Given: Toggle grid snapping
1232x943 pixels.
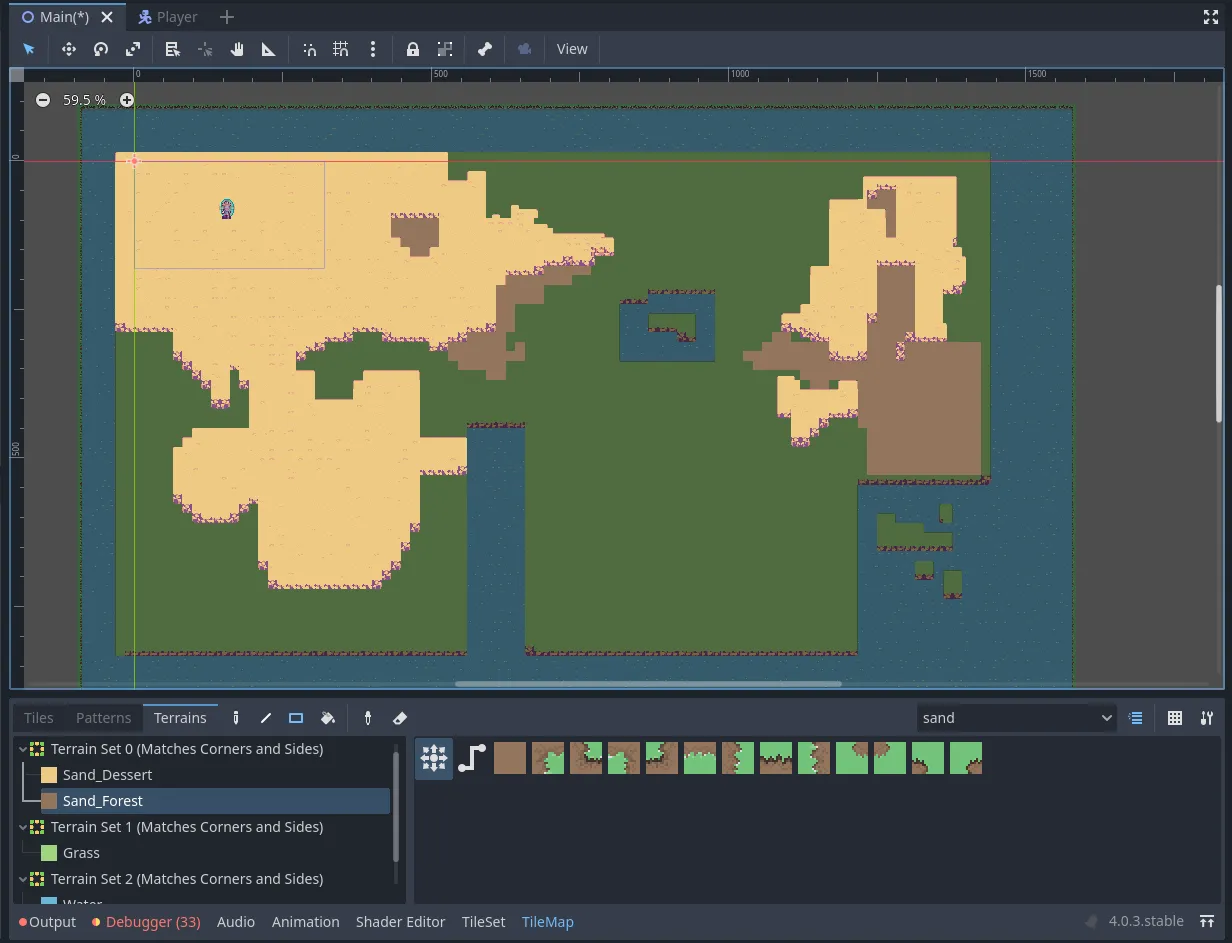Looking at the screenshot, I should [x=341, y=49].
